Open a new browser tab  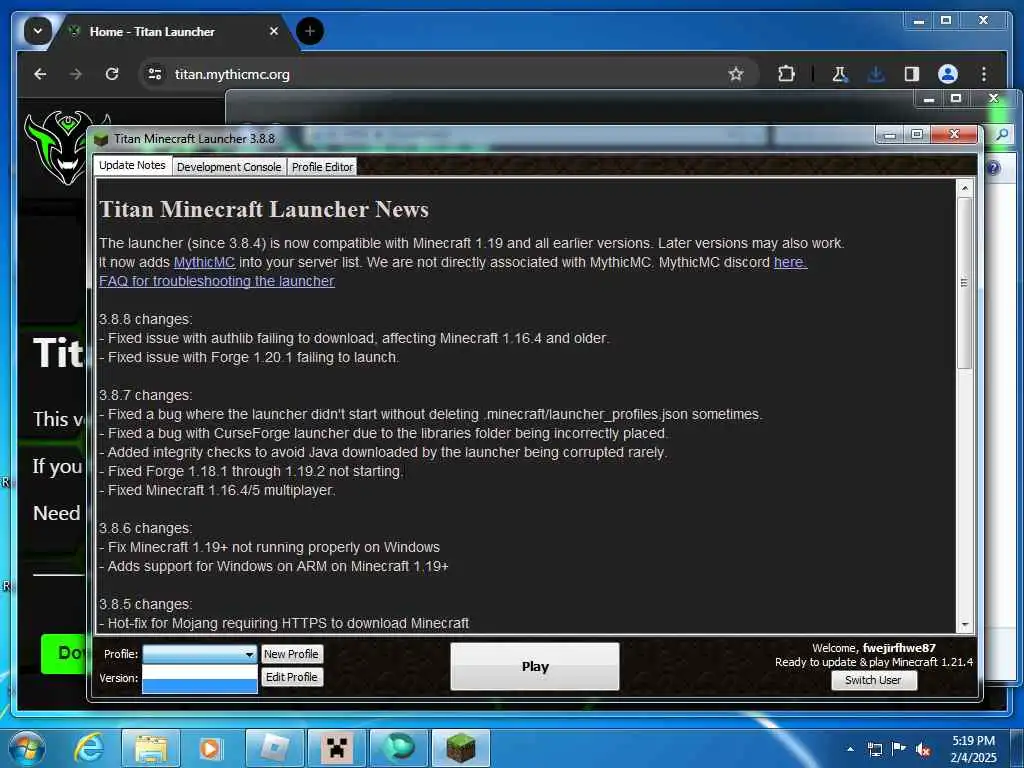tap(310, 31)
